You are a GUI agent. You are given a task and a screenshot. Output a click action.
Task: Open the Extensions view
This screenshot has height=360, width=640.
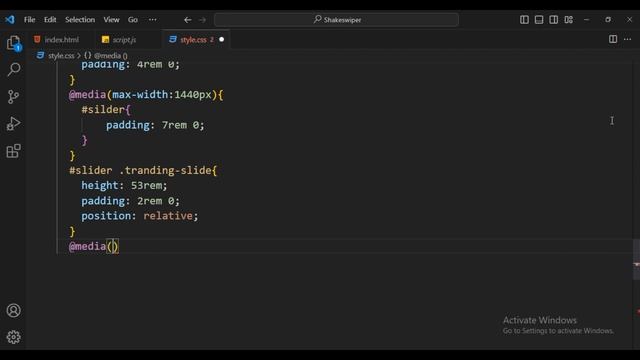pos(13,151)
